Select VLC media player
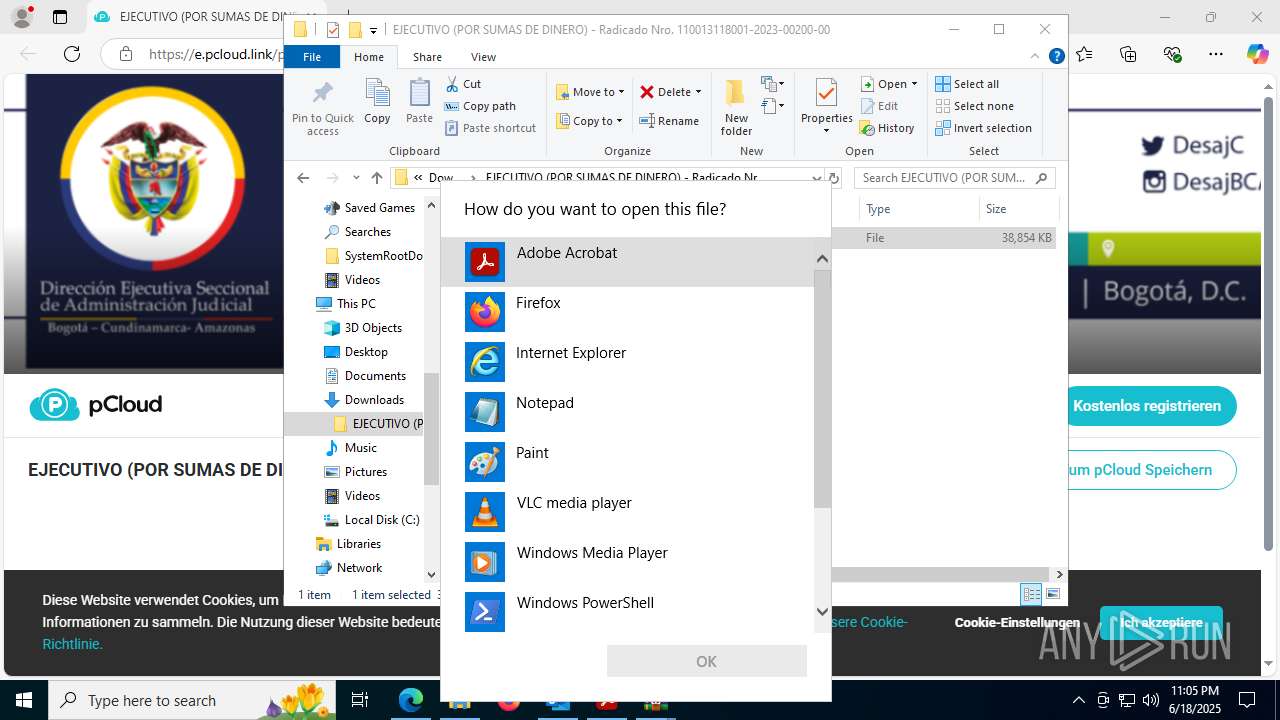This screenshot has height=720, width=1280. tap(628, 512)
